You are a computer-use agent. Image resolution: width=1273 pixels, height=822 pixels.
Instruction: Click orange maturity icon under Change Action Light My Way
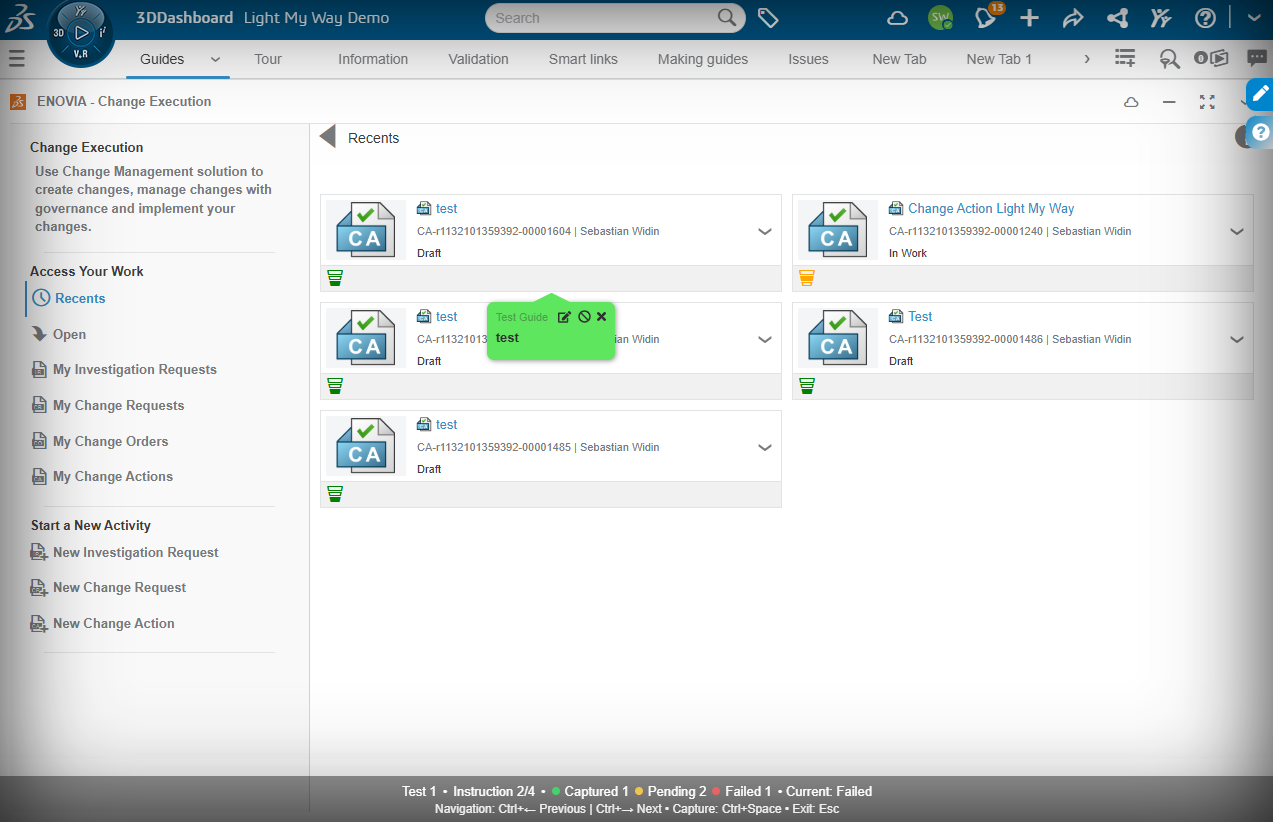click(807, 278)
